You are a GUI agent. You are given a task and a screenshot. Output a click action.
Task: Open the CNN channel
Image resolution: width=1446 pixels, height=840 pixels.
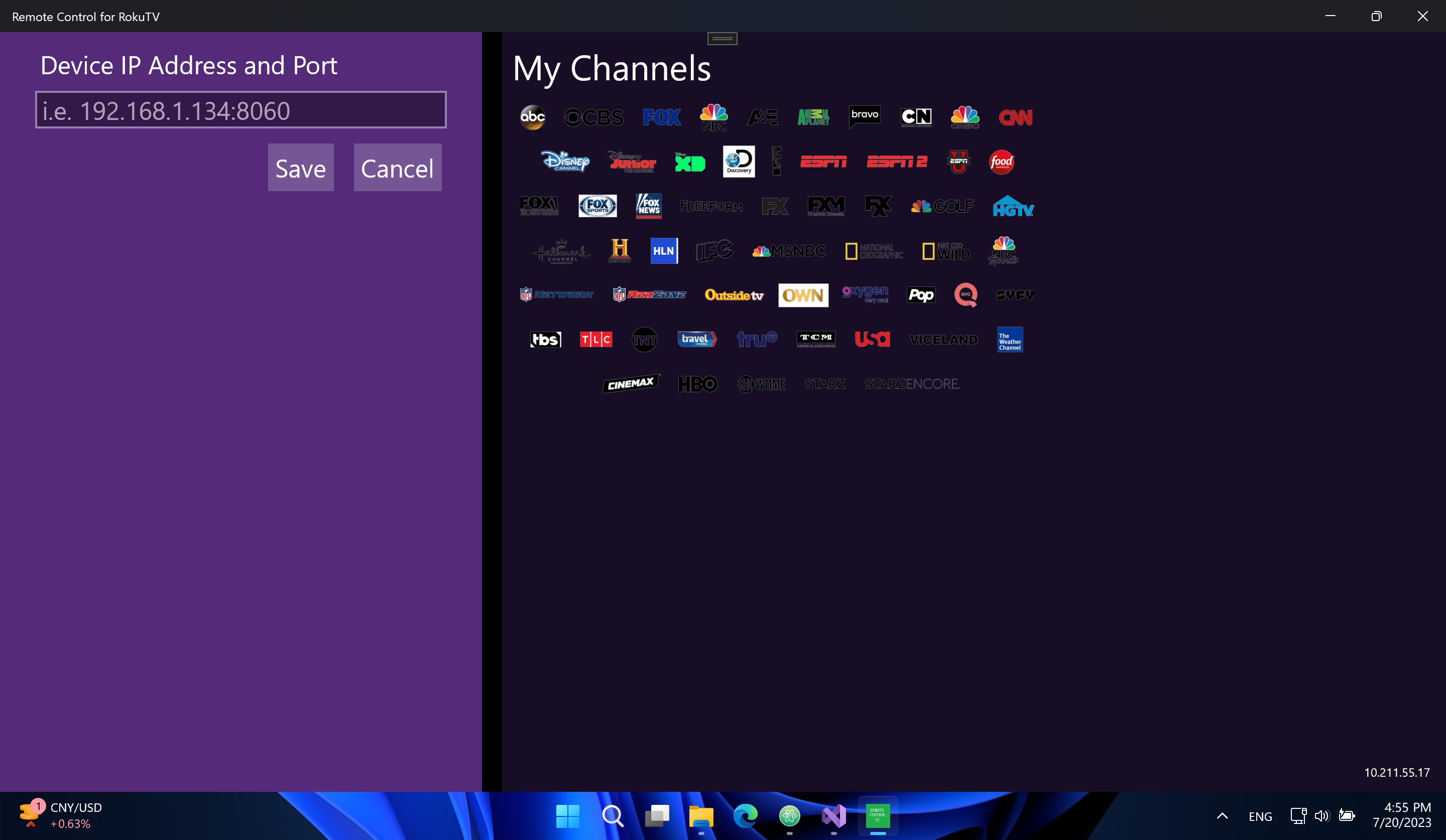click(x=1016, y=117)
